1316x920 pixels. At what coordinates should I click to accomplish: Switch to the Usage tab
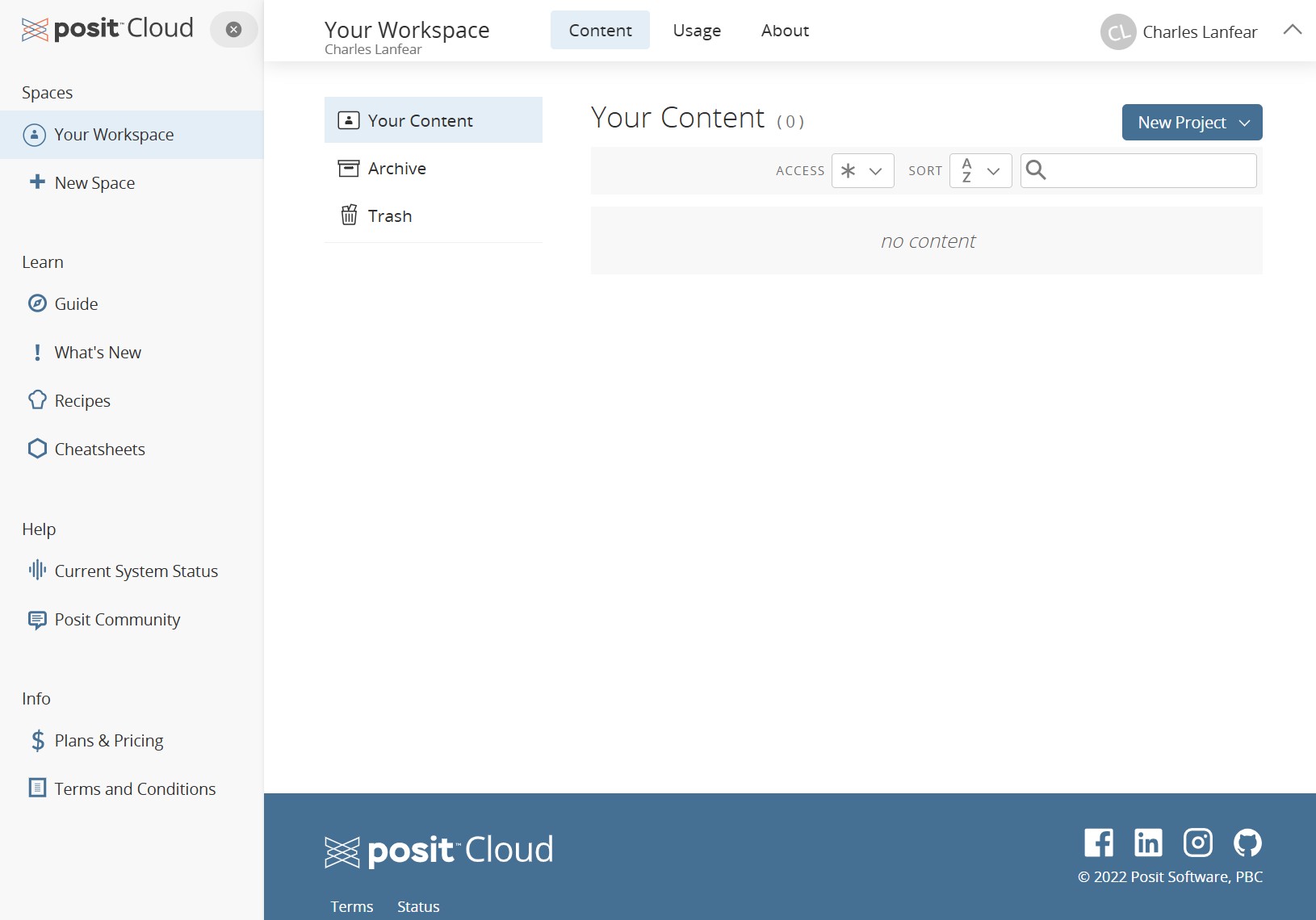(x=697, y=31)
